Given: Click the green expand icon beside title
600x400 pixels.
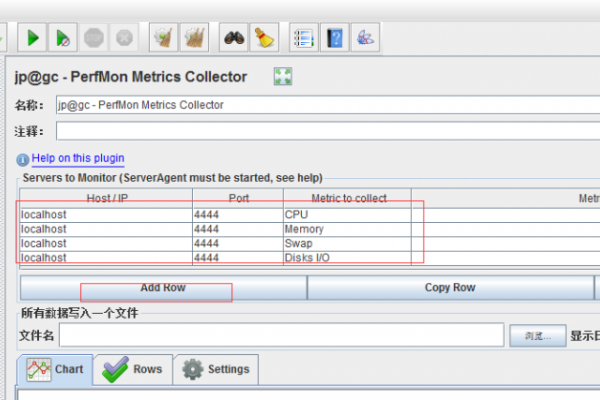Looking at the screenshot, I should pyautogui.click(x=282, y=77).
